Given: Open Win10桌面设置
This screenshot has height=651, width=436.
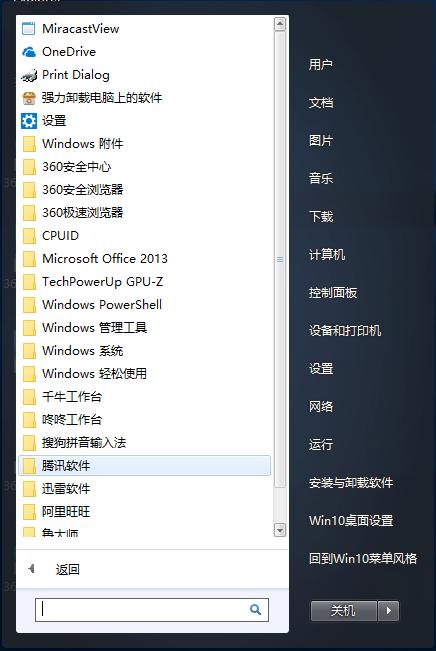Looking at the screenshot, I should coord(351,521).
